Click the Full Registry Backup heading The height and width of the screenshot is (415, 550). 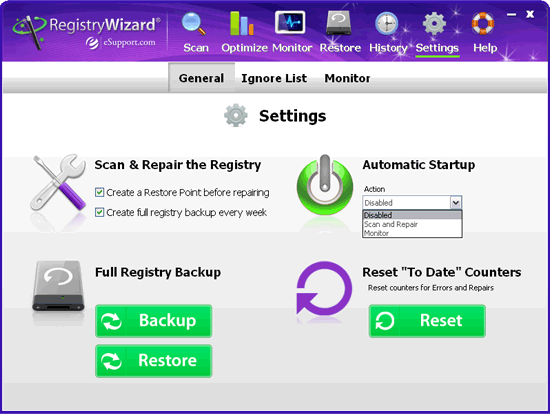(x=158, y=272)
